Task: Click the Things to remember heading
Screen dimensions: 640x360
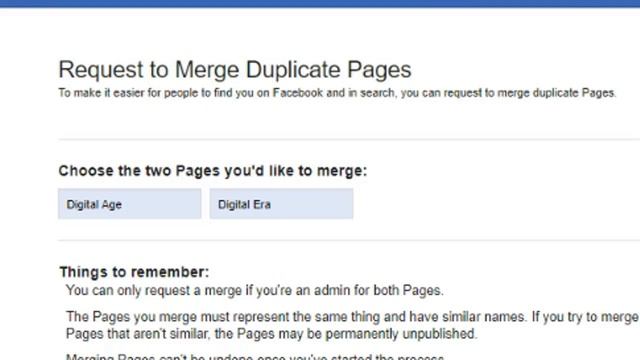Action: (x=134, y=271)
